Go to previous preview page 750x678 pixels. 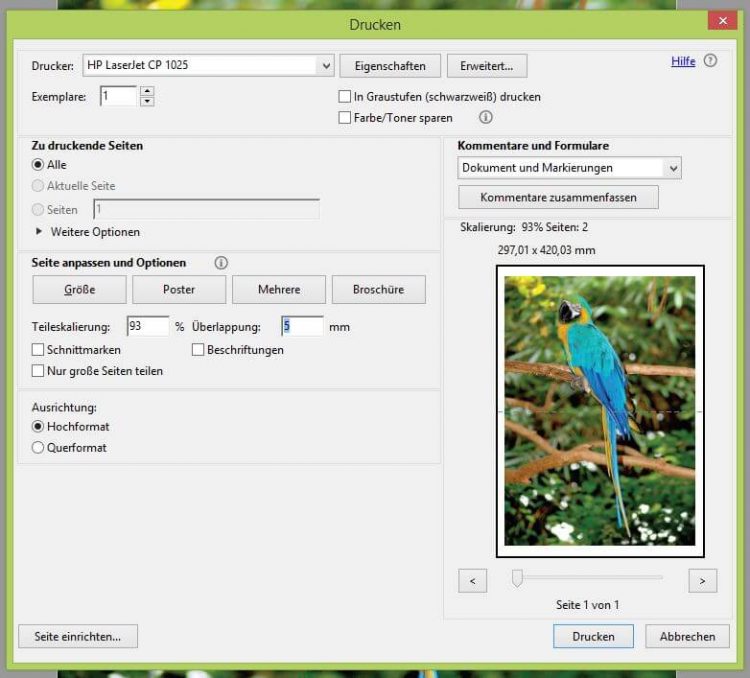[473, 581]
